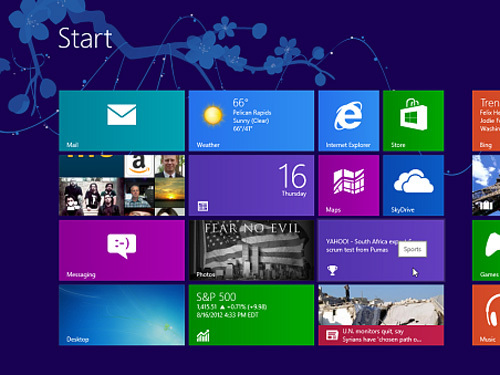
Task: Click the '8/16/2012 4:33 PM EDT' timestamp
Action: coord(228,315)
